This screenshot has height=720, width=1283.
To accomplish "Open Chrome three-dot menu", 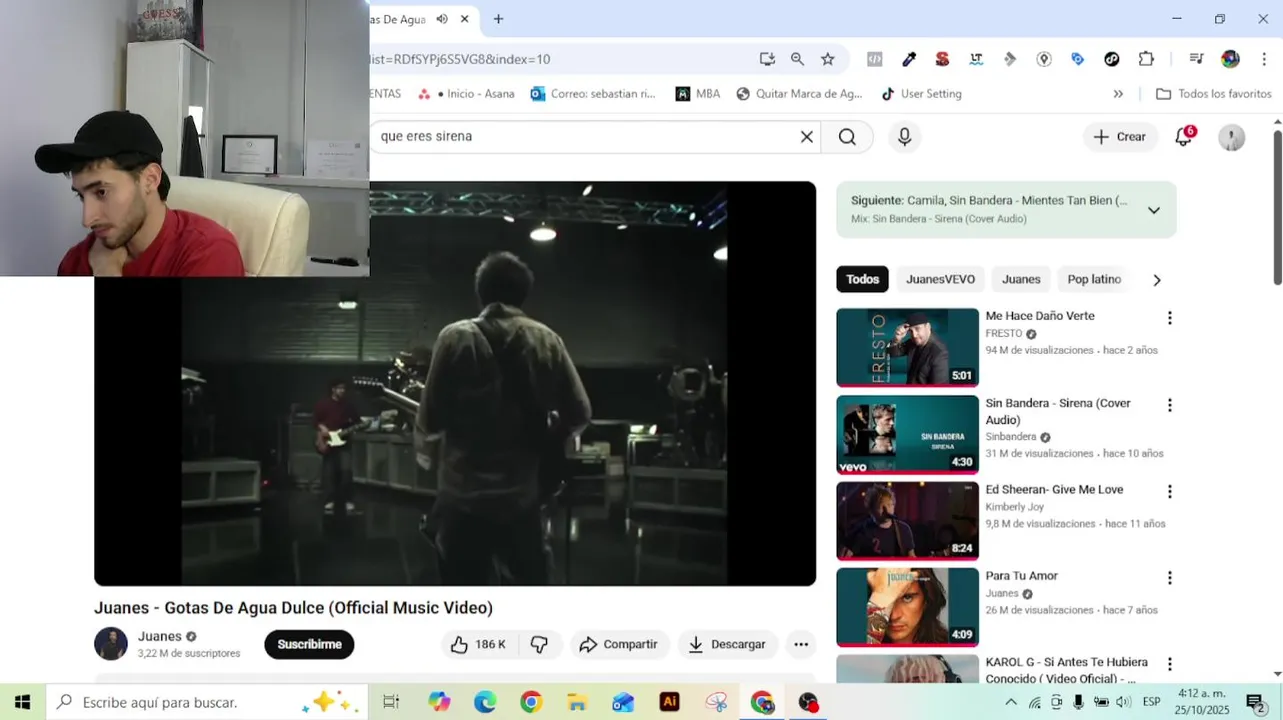I will (1264, 59).
